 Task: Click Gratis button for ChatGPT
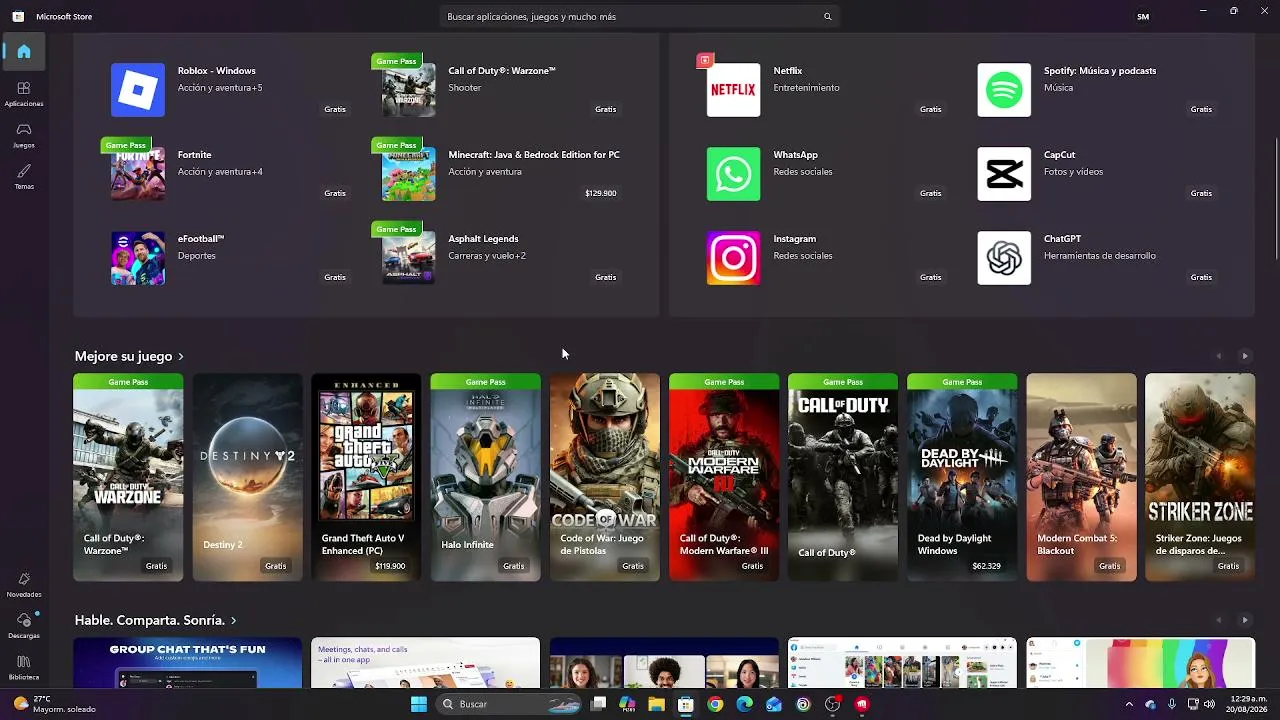click(1201, 277)
